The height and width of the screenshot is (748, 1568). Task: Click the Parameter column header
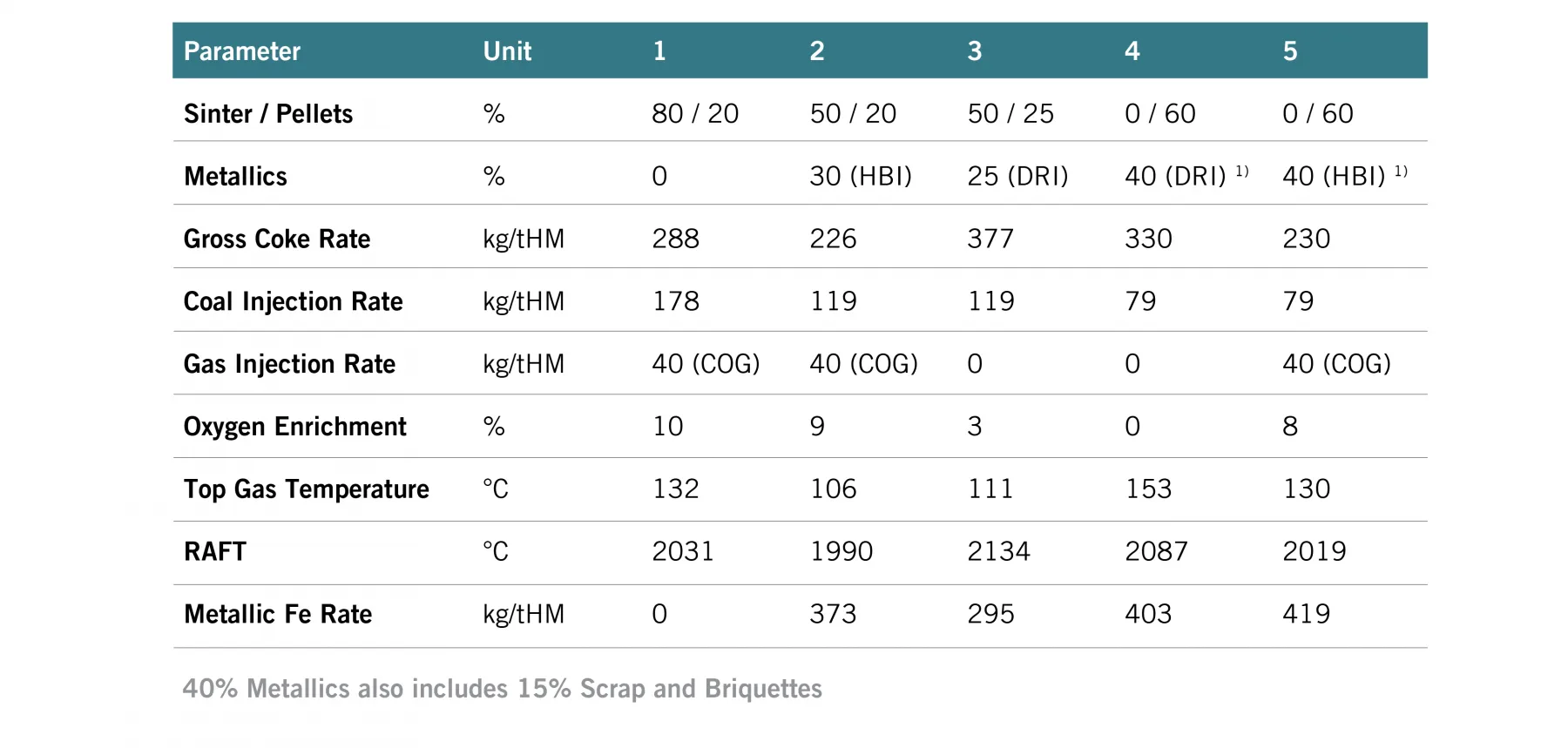click(241, 51)
